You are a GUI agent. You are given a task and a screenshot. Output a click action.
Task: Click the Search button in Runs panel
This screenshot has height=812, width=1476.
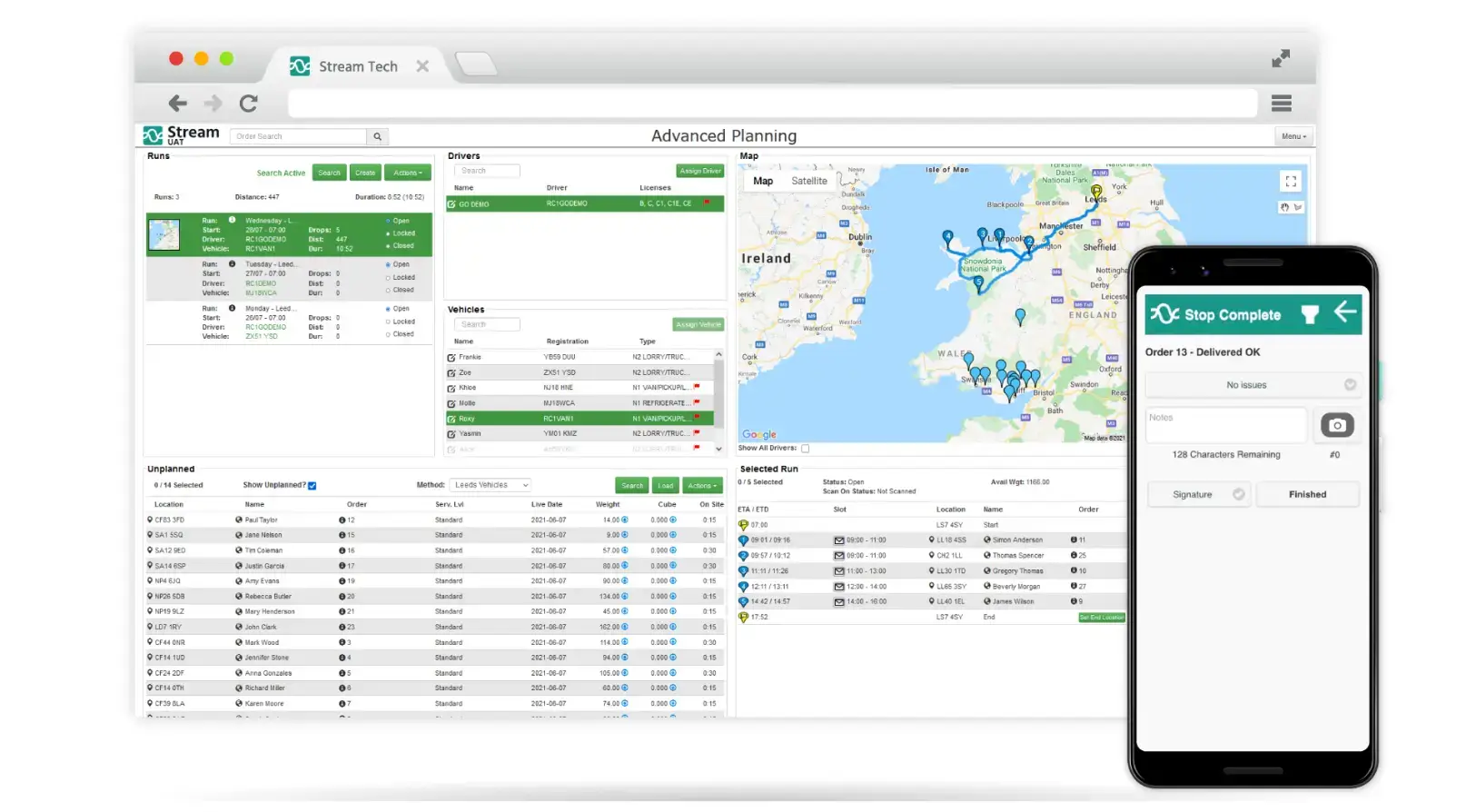point(329,173)
